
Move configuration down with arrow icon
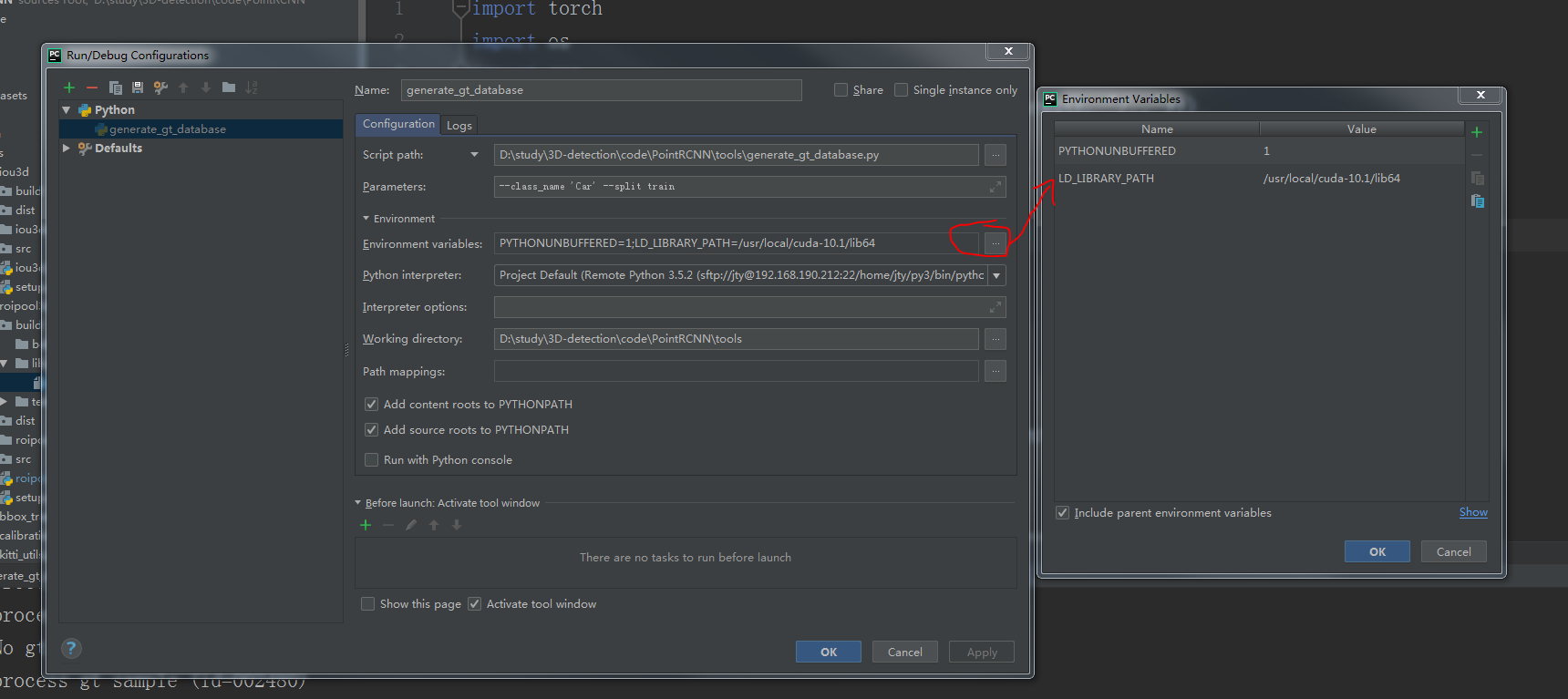tap(206, 87)
